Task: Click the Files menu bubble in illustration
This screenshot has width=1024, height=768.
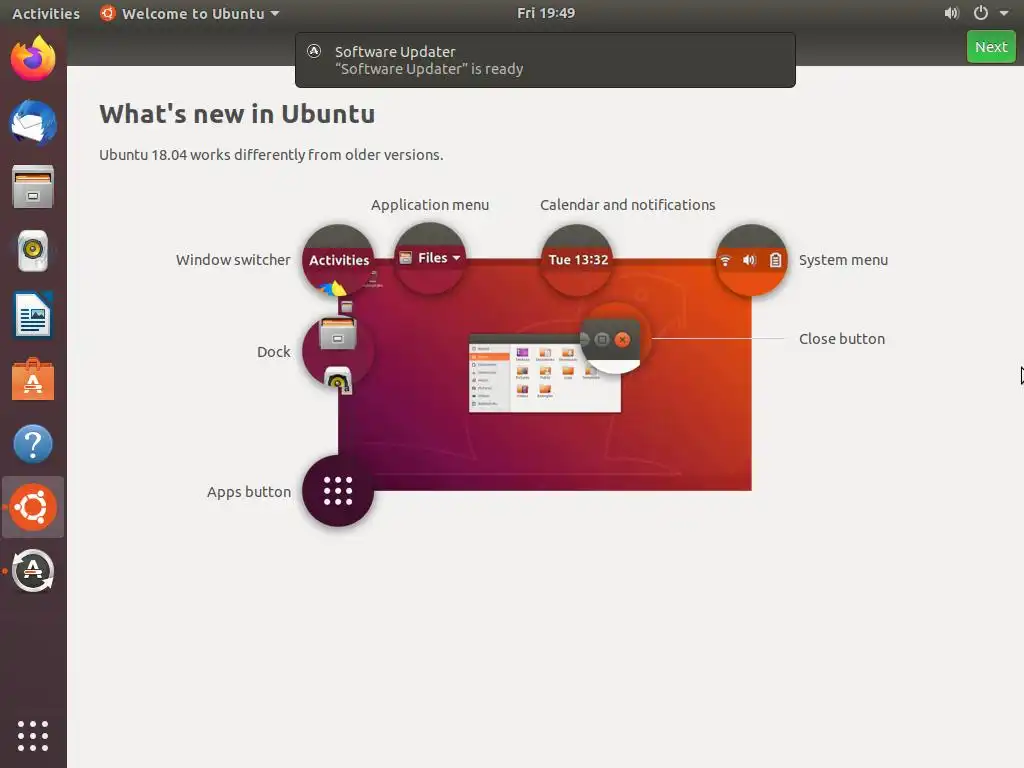Action: [430, 258]
